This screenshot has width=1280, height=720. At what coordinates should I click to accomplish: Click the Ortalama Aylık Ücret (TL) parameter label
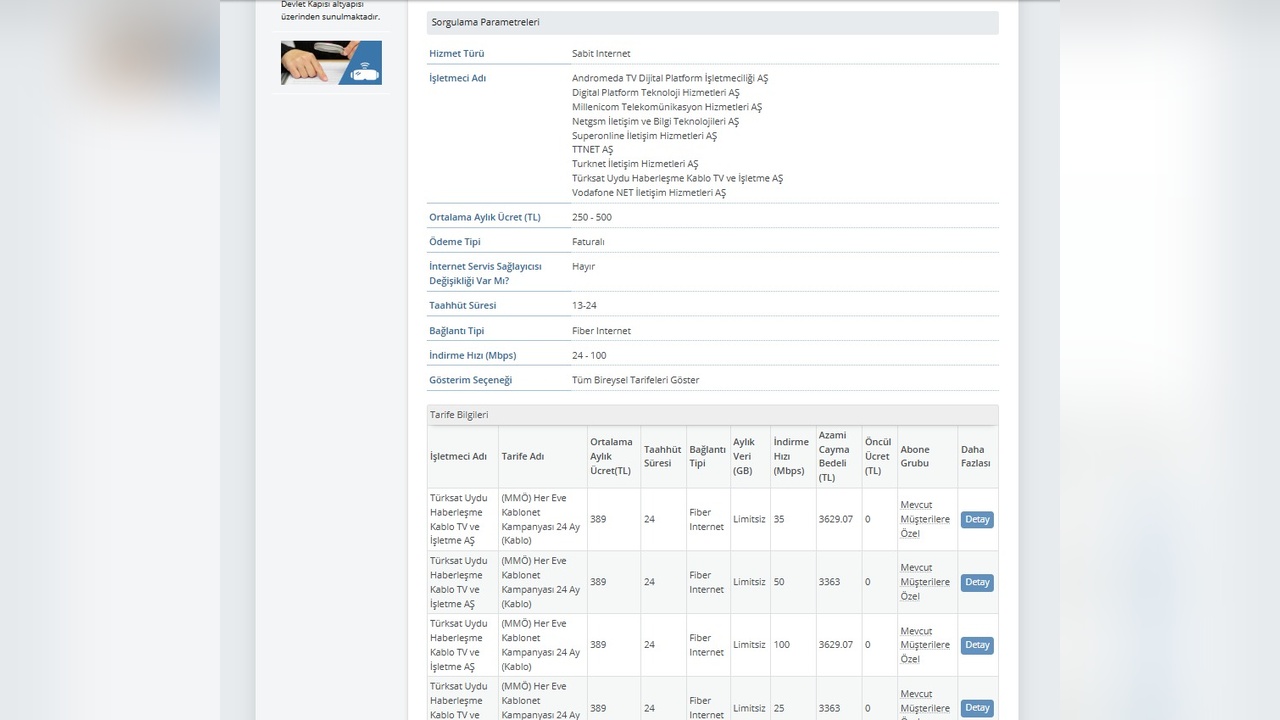(485, 217)
